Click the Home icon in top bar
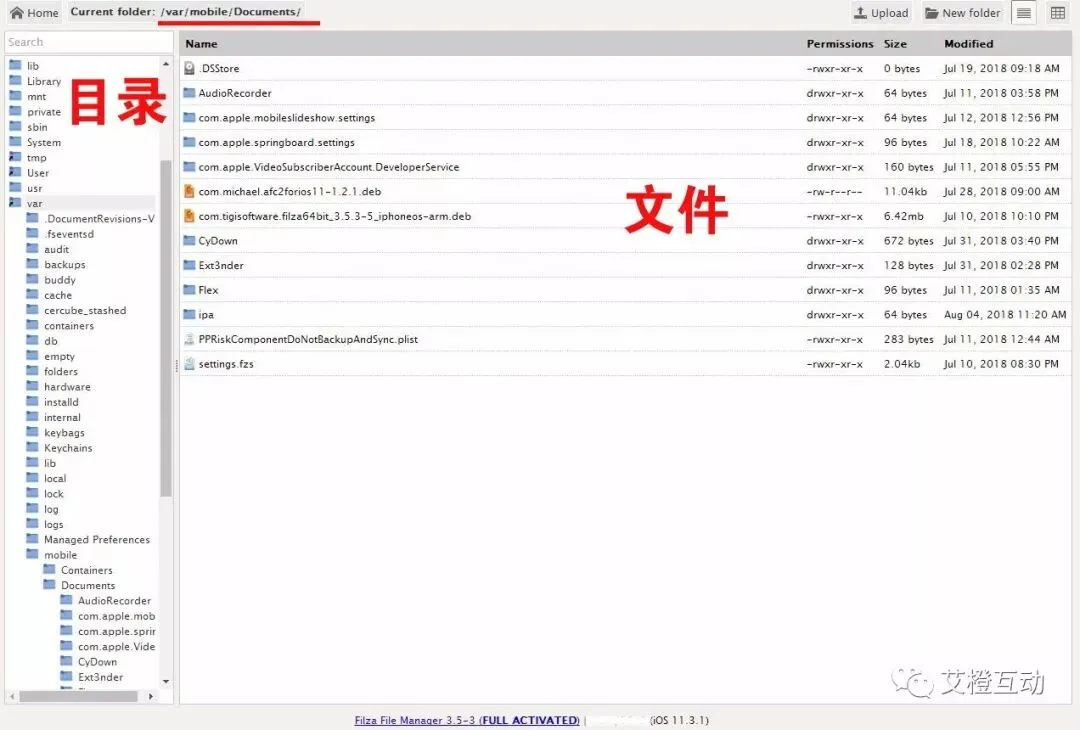1080x730 pixels. pyautogui.click(x=17, y=12)
